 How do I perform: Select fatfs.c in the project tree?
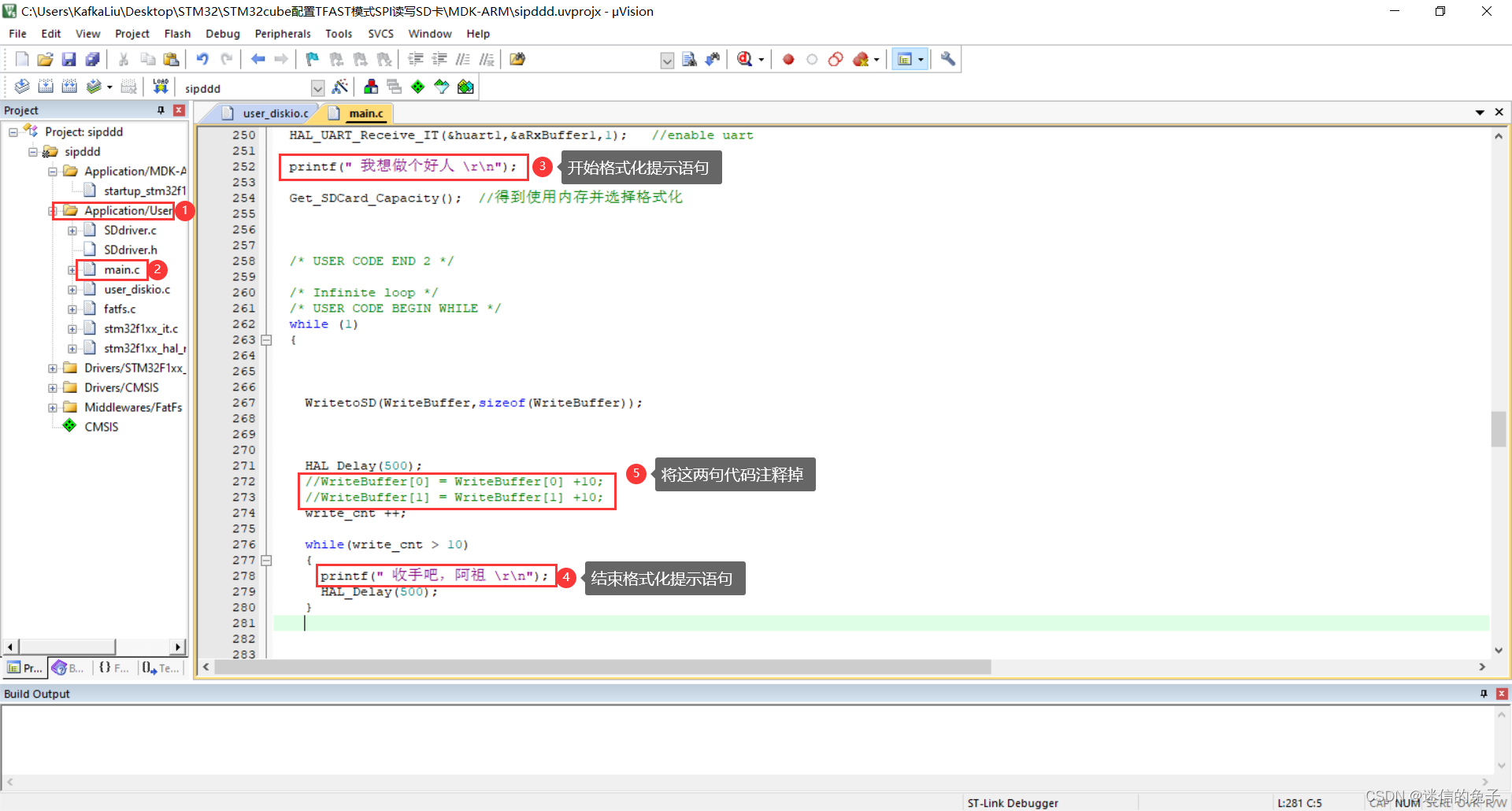click(120, 309)
